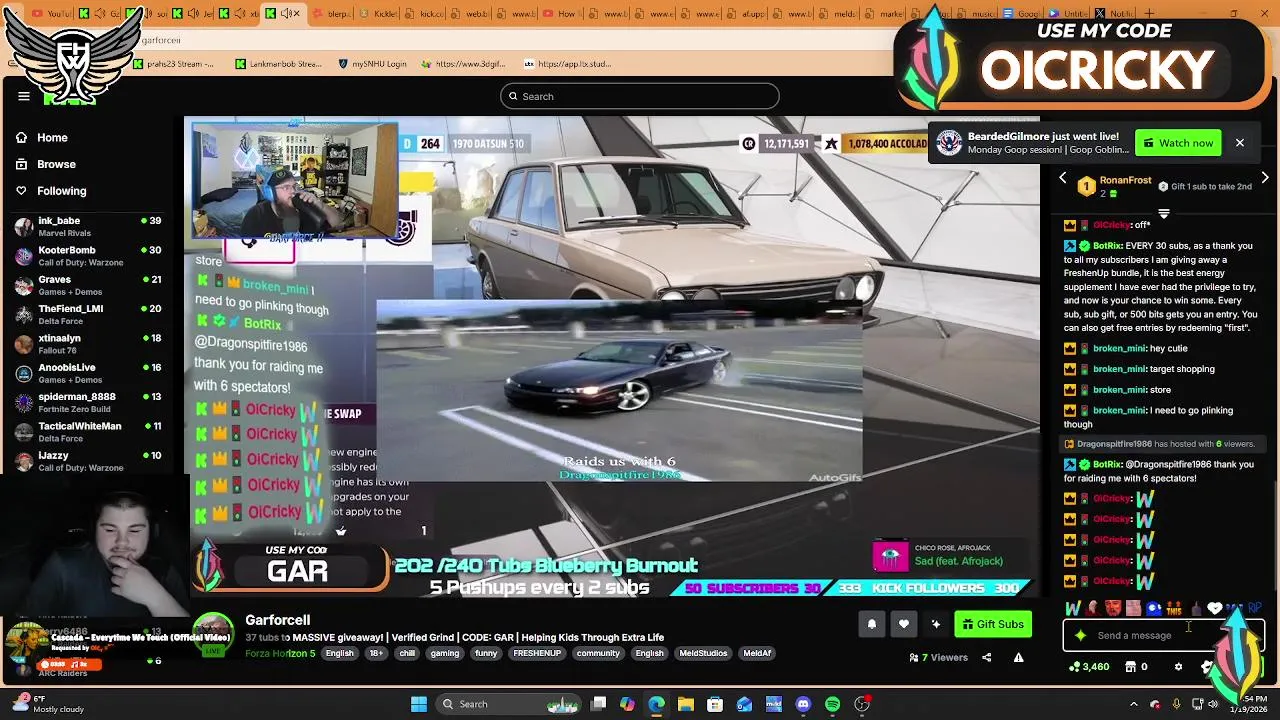1280x720 pixels.
Task: Pick the white heart emote quick button
Action: (x=1214, y=608)
